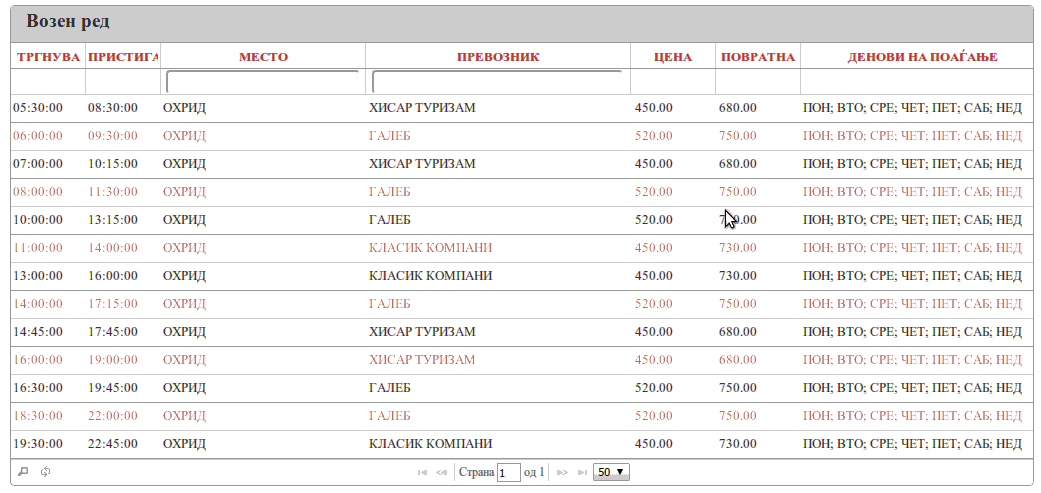Click return price 680.00 in 14:45:00 row
The image size is (1041, 493).
click(x=738, y=332)
